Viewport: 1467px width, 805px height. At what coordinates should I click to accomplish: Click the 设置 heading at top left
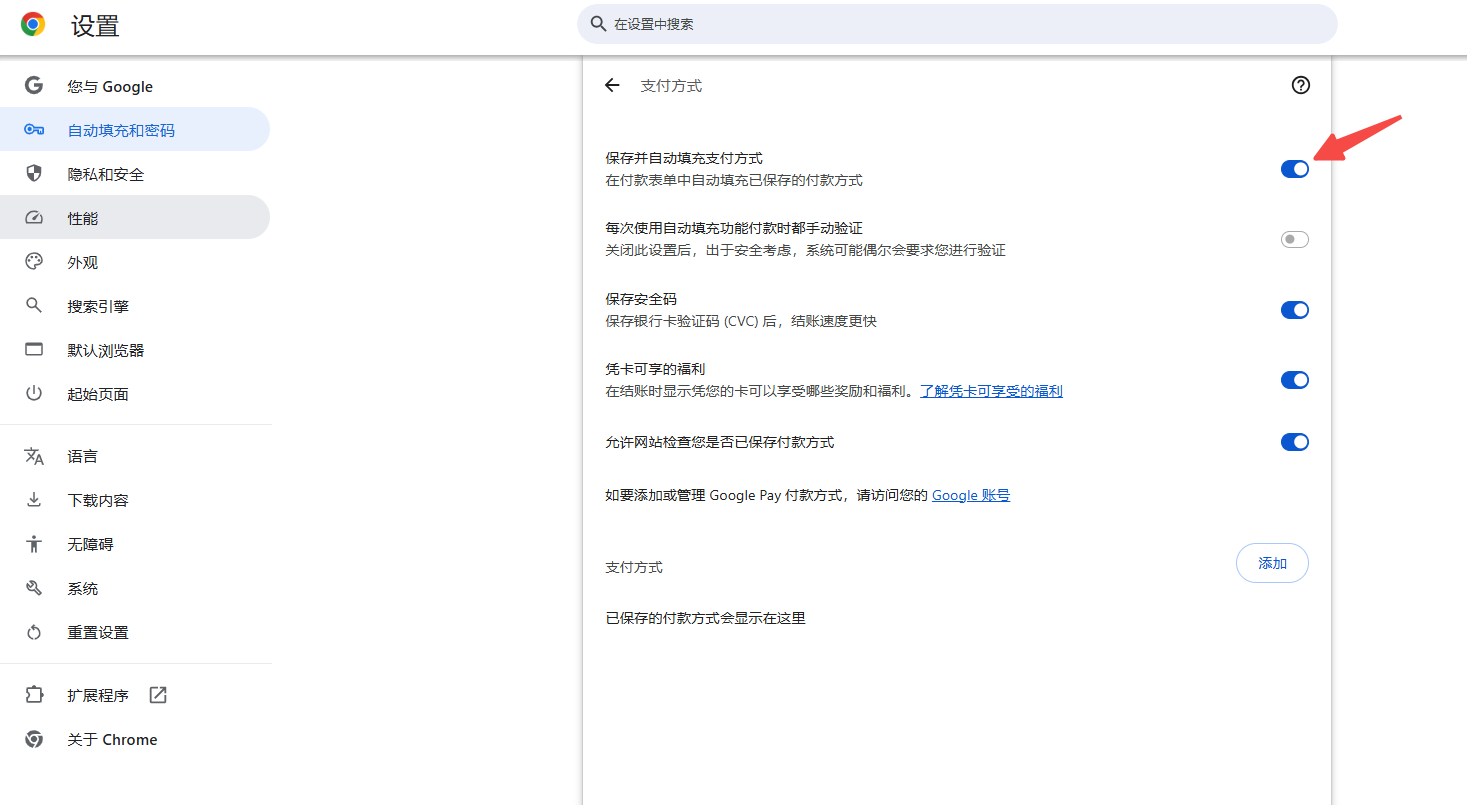pyautogui.click(x=95, y=26)
